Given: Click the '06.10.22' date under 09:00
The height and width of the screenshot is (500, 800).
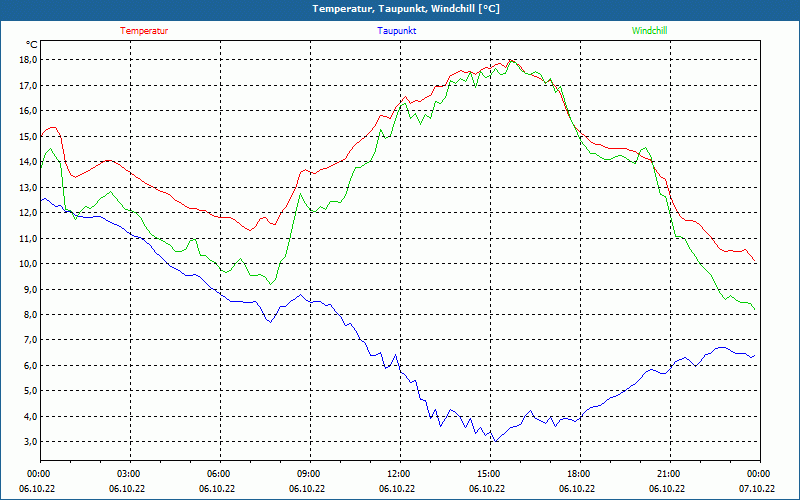Looking at the screenshot, I should click(x=307, y=489).
